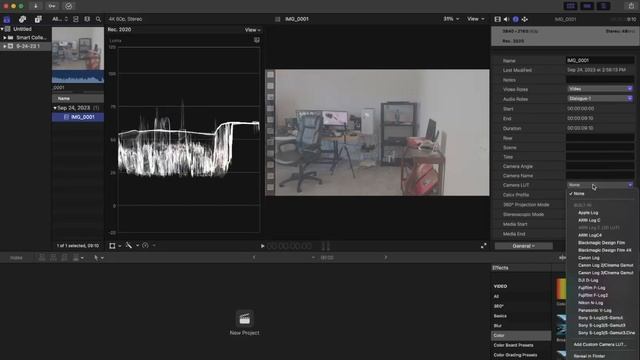The image size is (640, 360).
Task: Open the Keyword Editor key icon
Action: click(x=52, y=6)
